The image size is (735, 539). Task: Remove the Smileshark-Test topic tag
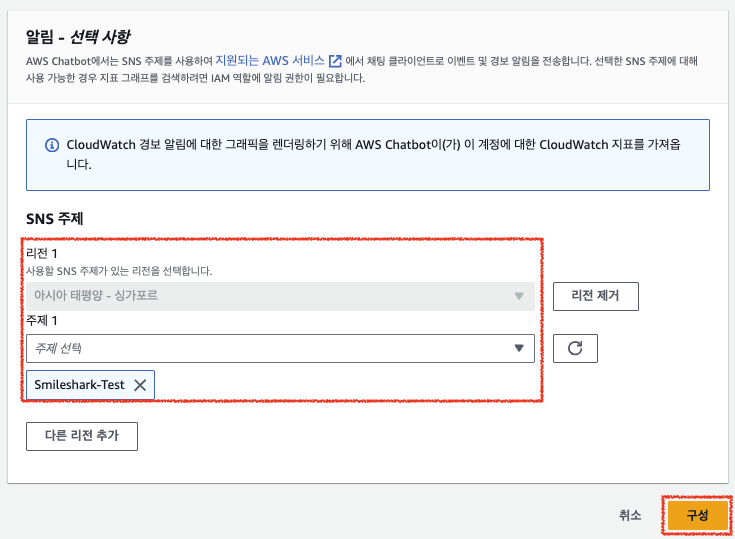[140, 385]
